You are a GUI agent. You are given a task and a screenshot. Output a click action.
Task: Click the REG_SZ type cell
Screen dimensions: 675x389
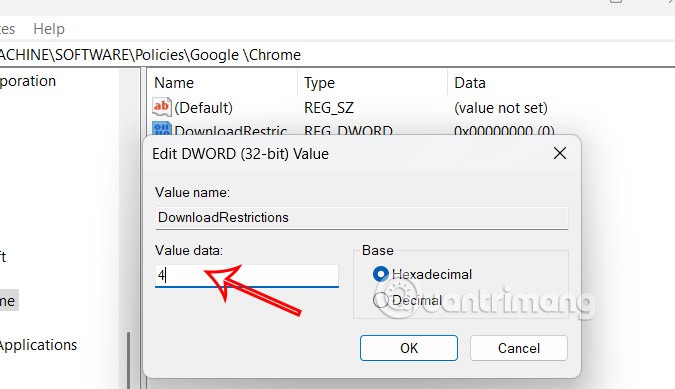tap(329, 108)
